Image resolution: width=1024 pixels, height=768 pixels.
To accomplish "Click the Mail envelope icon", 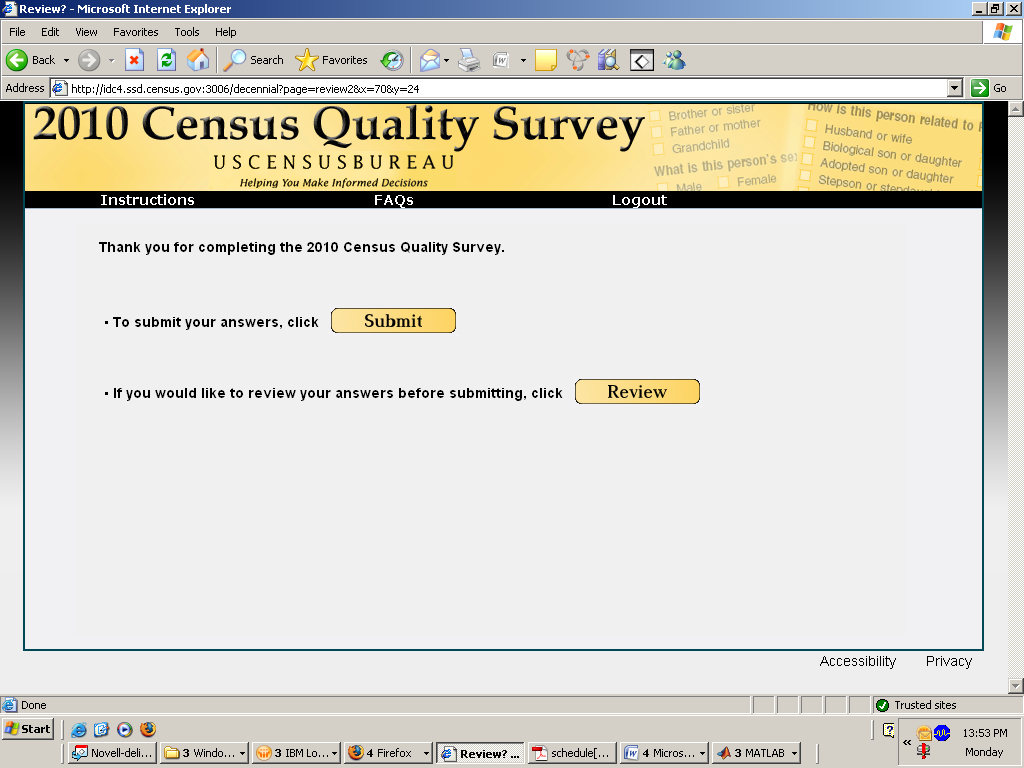I will coord(429,60).
